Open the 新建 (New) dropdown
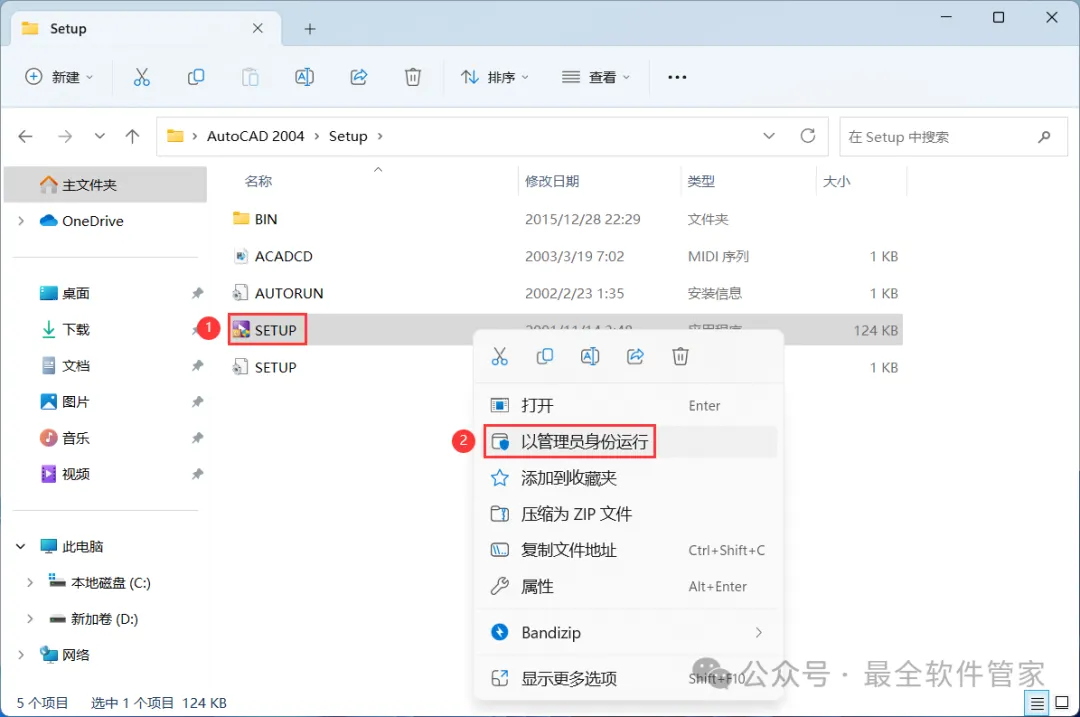The height and width of the screenshot is (717, 1080). point(59,77)
